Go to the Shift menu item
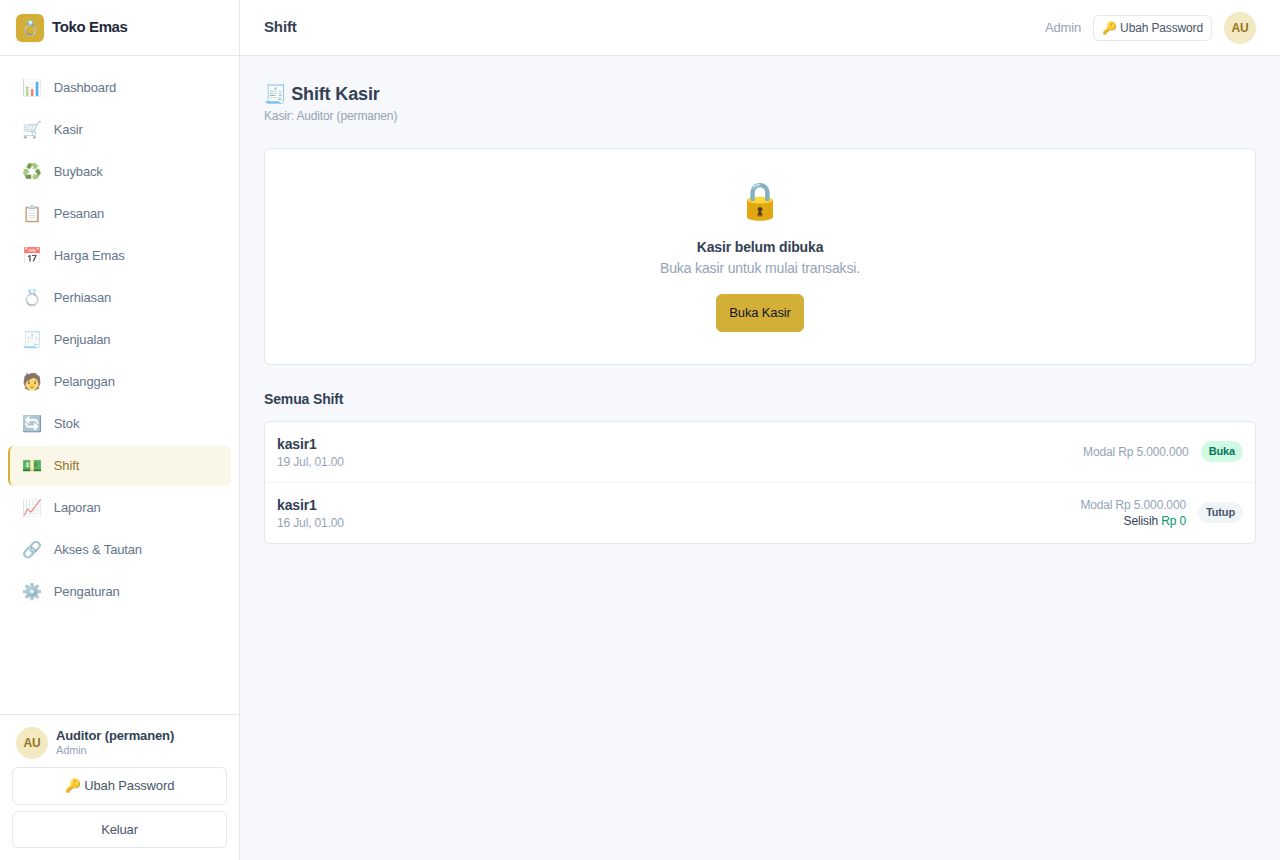Image resolution: width=1280 pixels, height=860 pixels. [x=119, y=466]
